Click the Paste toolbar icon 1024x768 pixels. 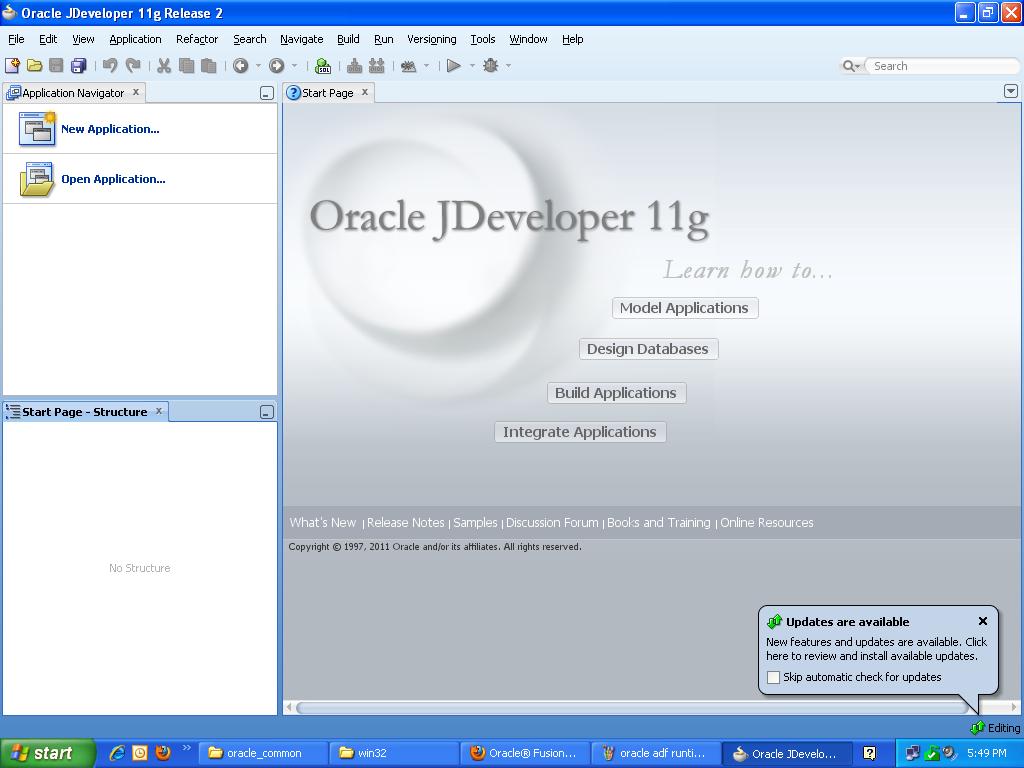(x=208, y=65)
